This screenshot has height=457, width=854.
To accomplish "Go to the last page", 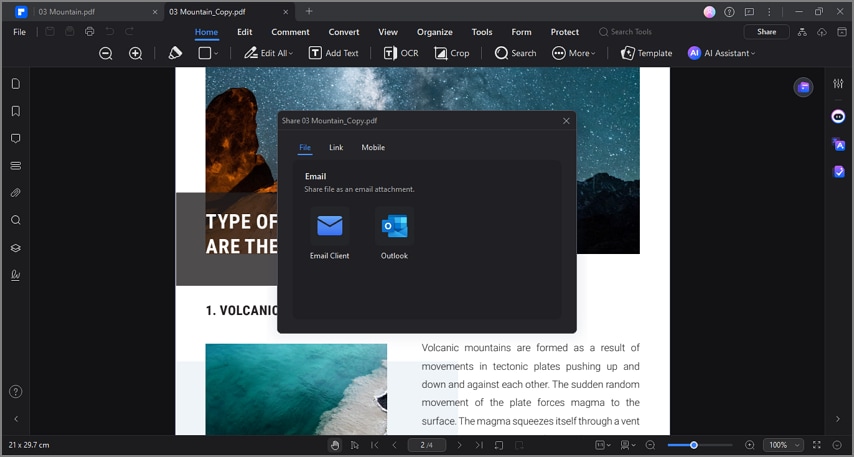I will pyautogui.click(x=479, y=445).
